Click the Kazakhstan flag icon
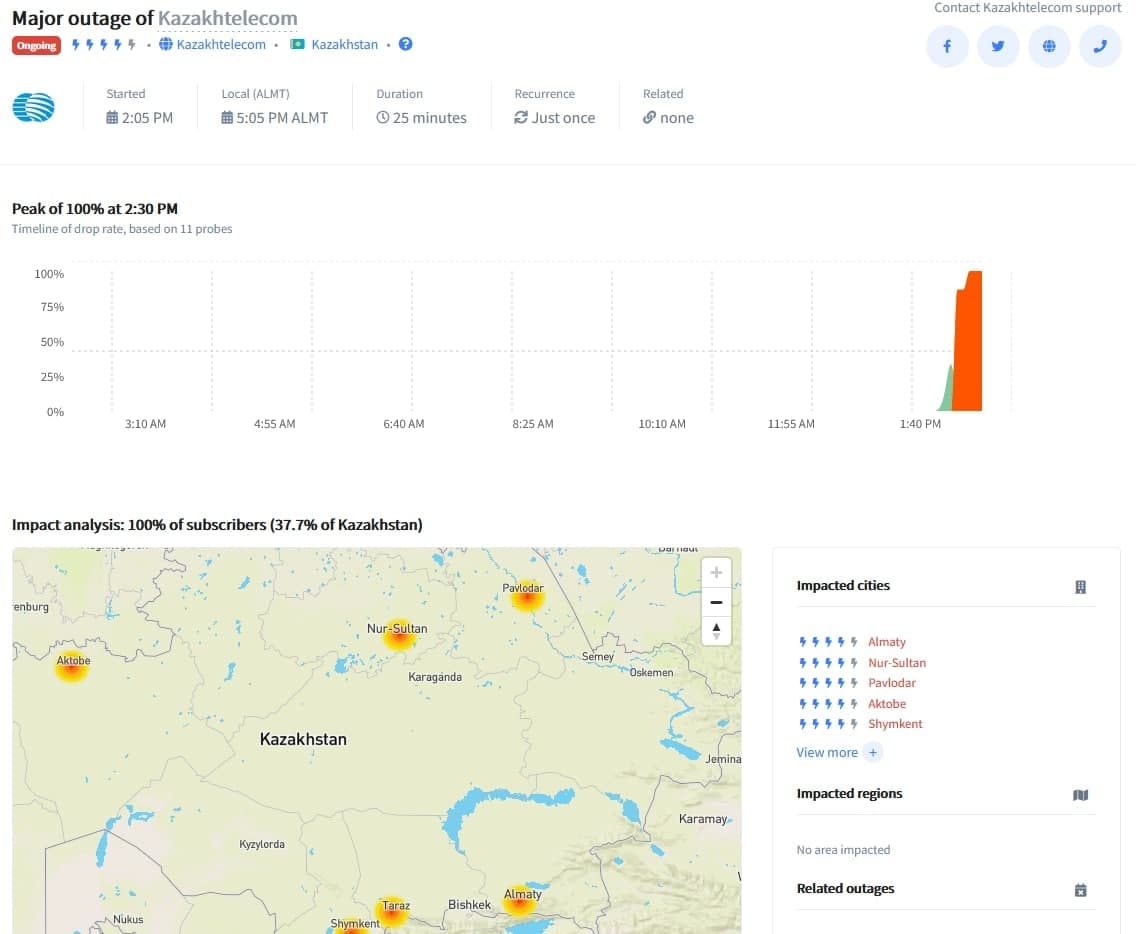The width and height of the screenshot is (1147, 934). [x=297, y=44]
